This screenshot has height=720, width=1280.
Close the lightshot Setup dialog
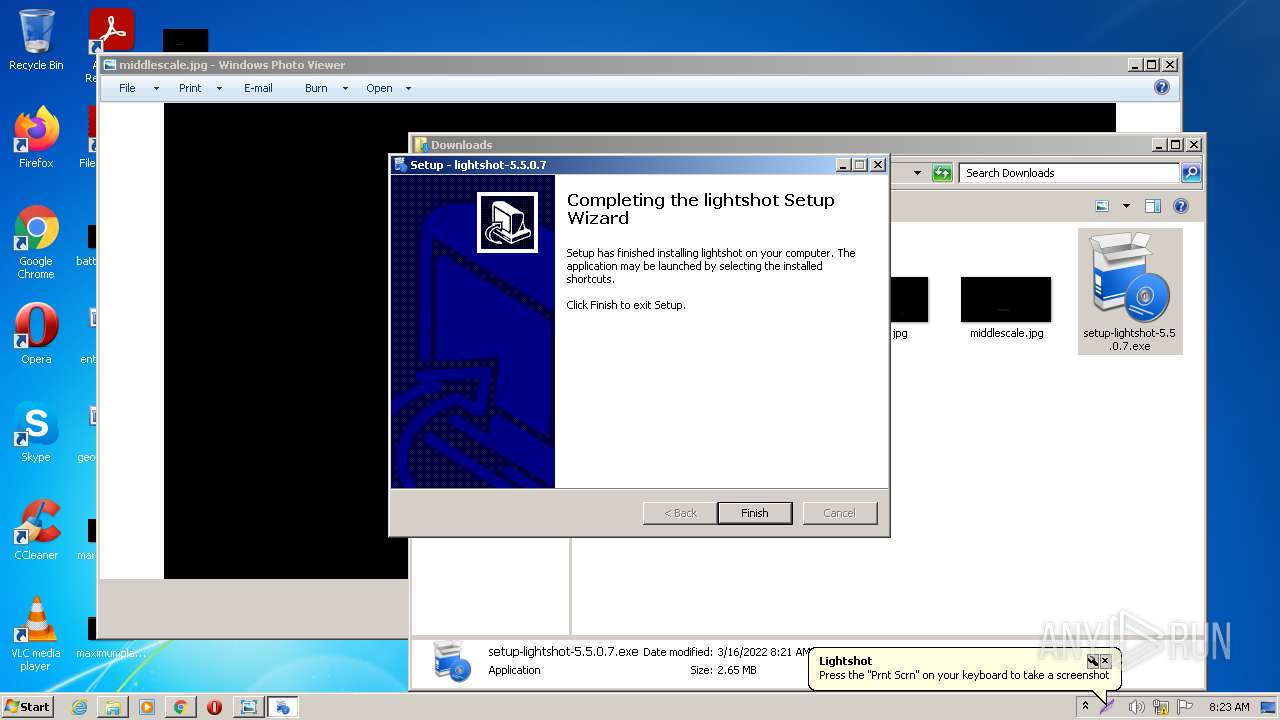tap(877, 165)
